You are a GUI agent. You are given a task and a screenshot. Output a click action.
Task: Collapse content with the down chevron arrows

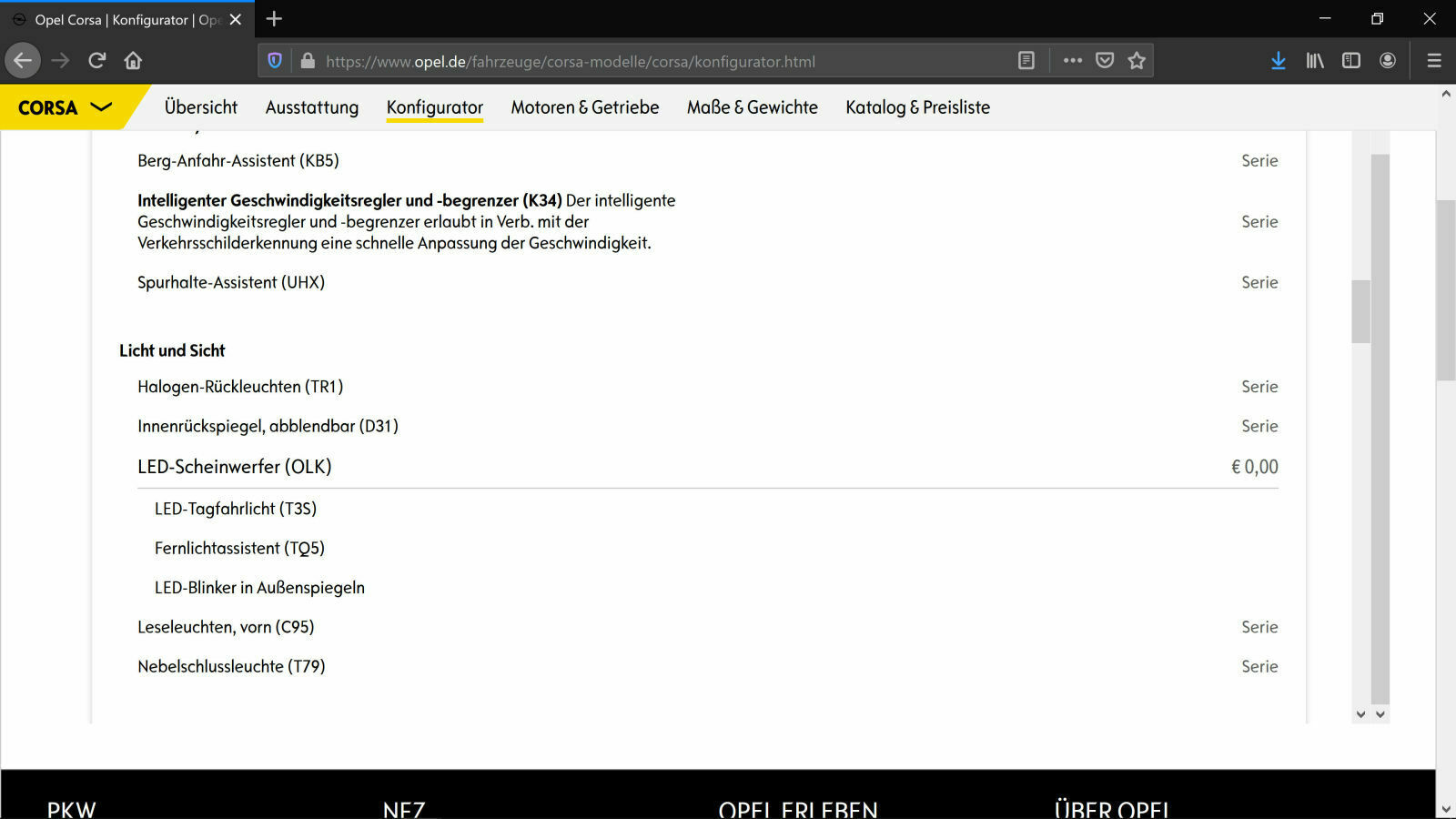click(x=1370, y=714)
